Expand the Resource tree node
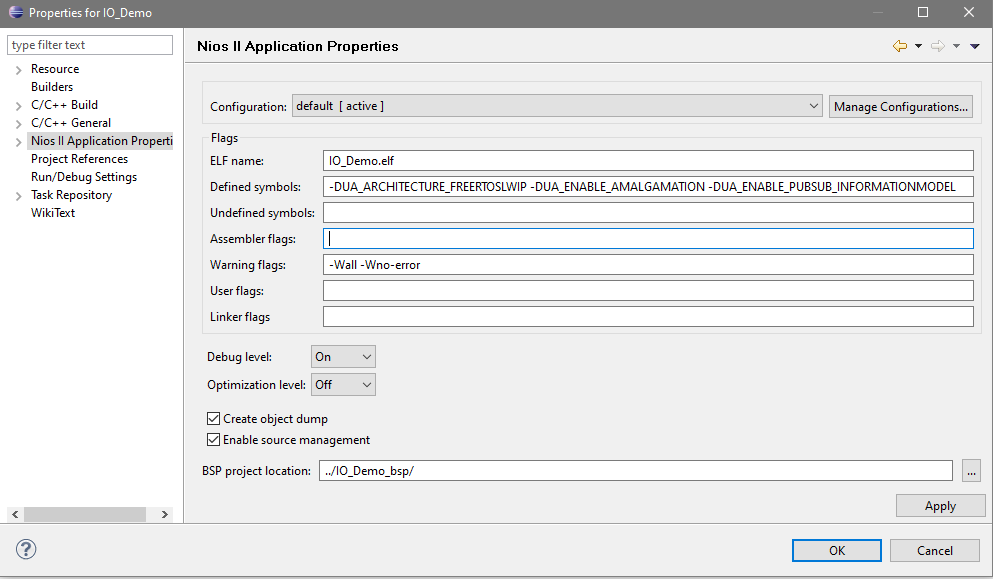 pyautogui.click(x=18, y=69)
